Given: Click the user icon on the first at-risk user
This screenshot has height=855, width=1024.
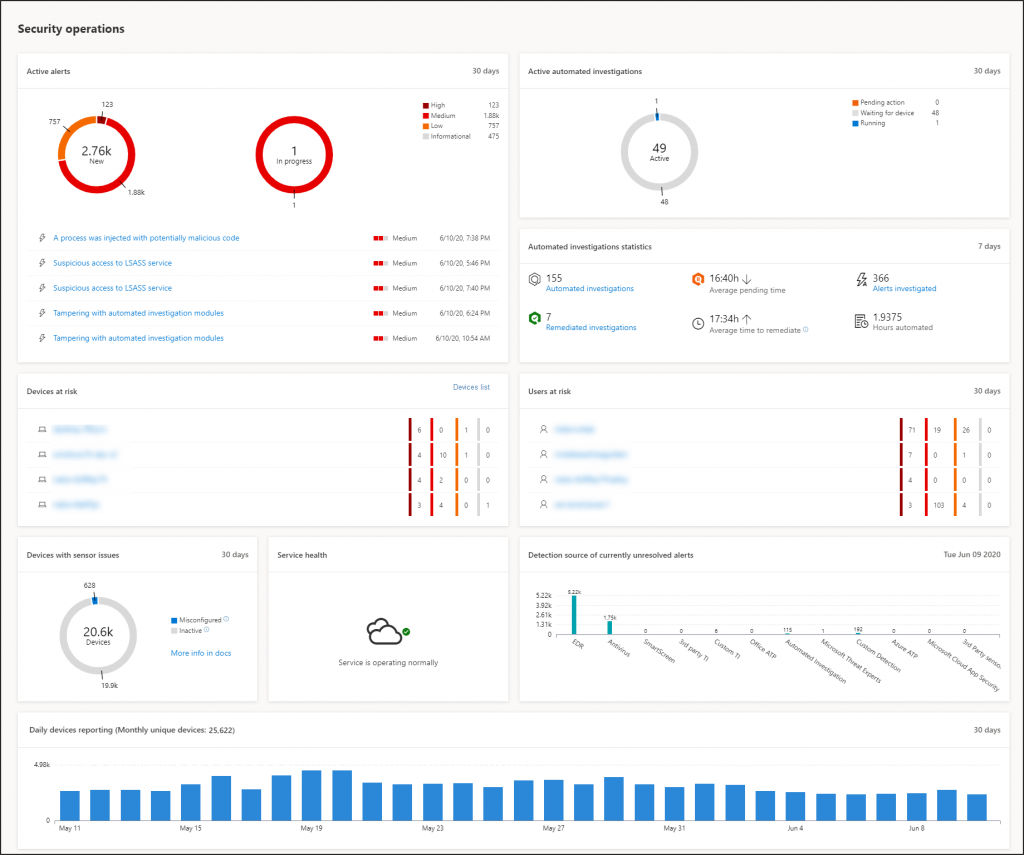Looking at the screenshot, I should tap(545, 430).
